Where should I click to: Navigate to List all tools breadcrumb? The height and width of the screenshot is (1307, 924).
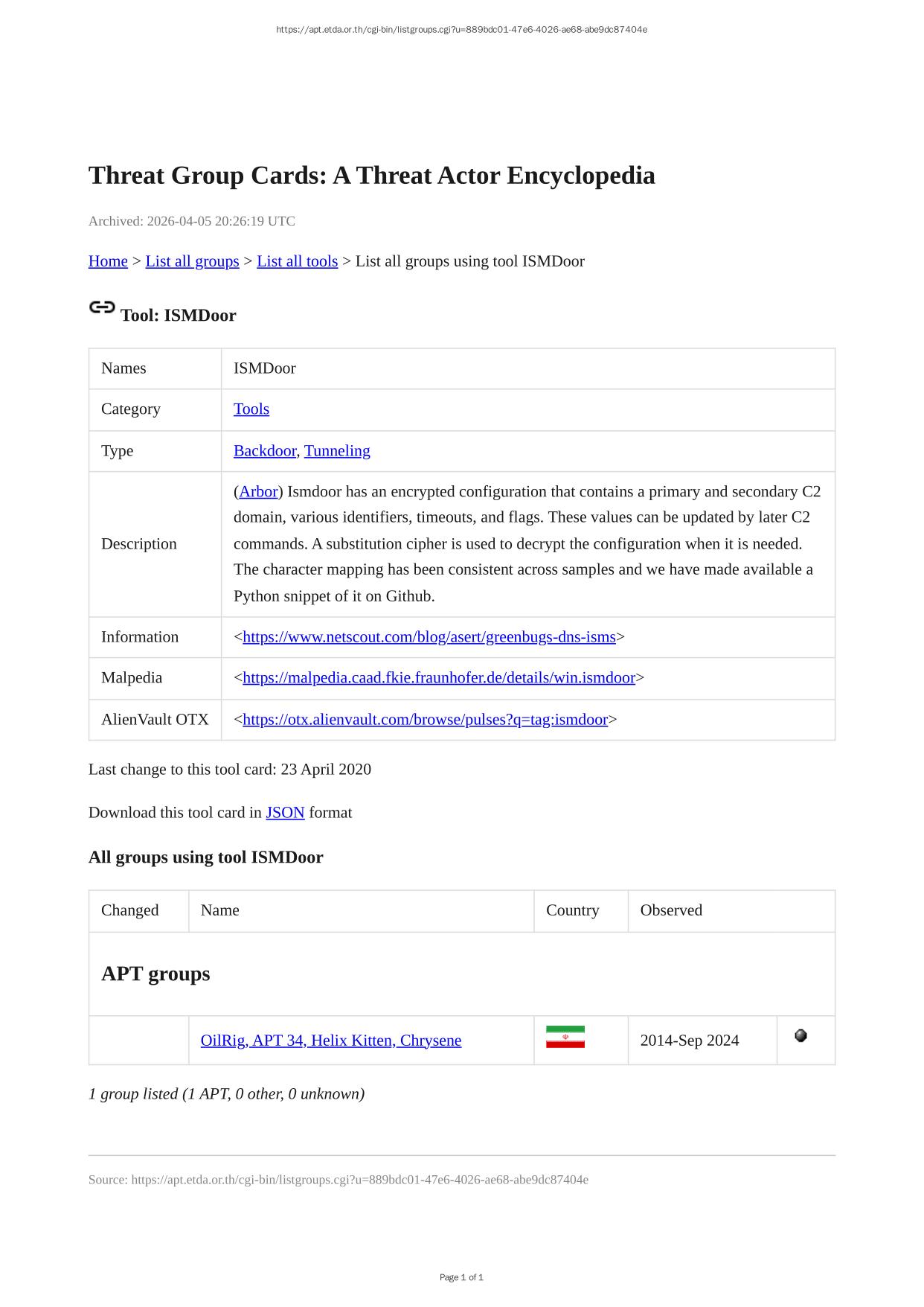point(297,261)
